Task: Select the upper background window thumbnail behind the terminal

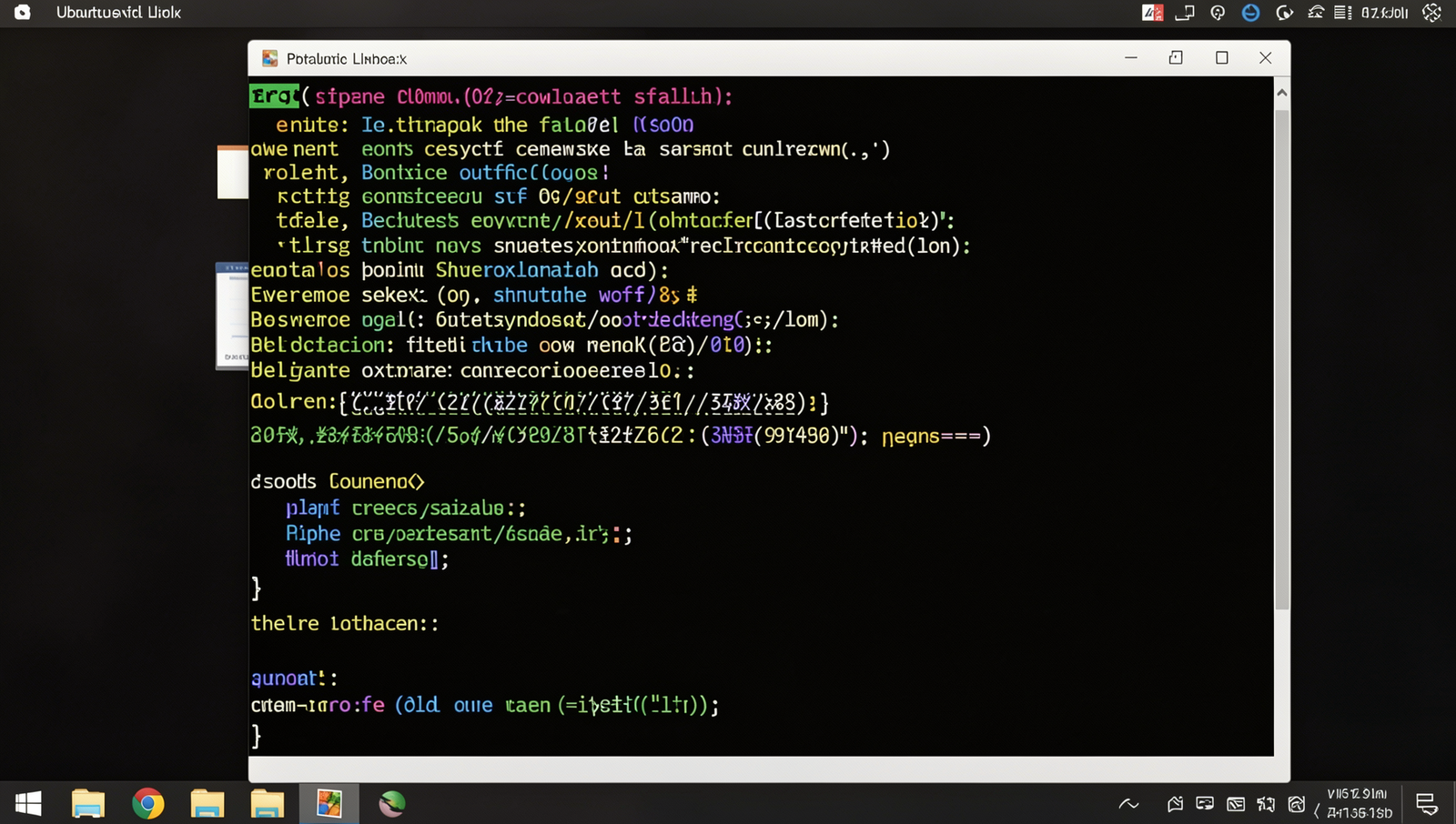Action: 232,172
